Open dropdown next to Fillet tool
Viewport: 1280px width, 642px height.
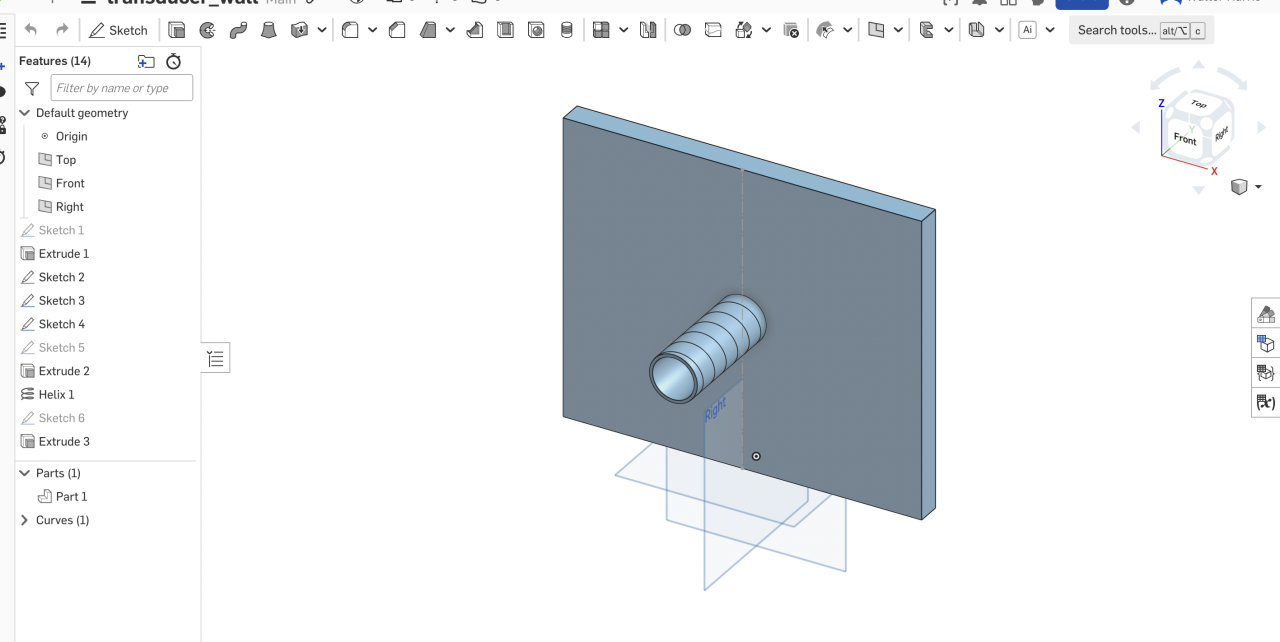[372, 30]
